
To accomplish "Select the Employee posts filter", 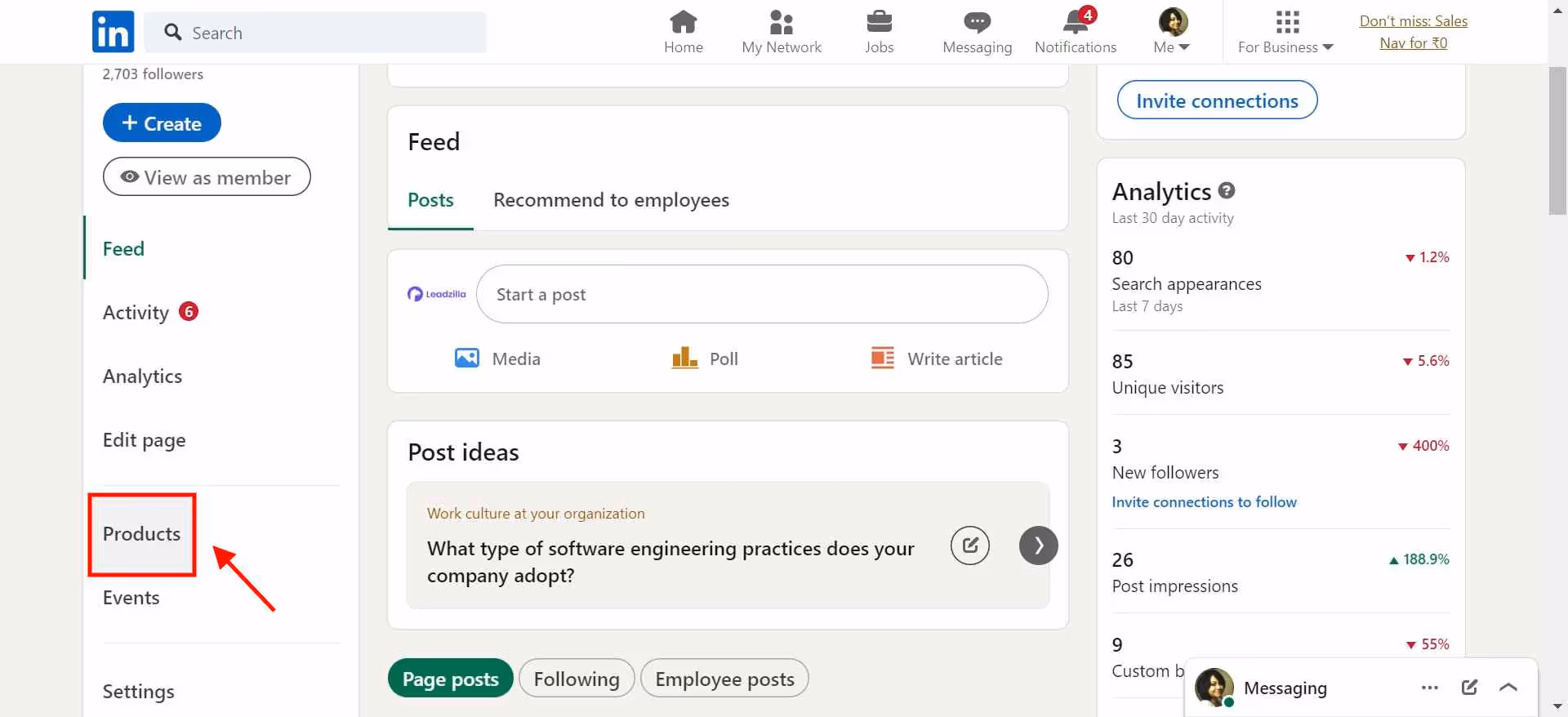I will point(724,679).
